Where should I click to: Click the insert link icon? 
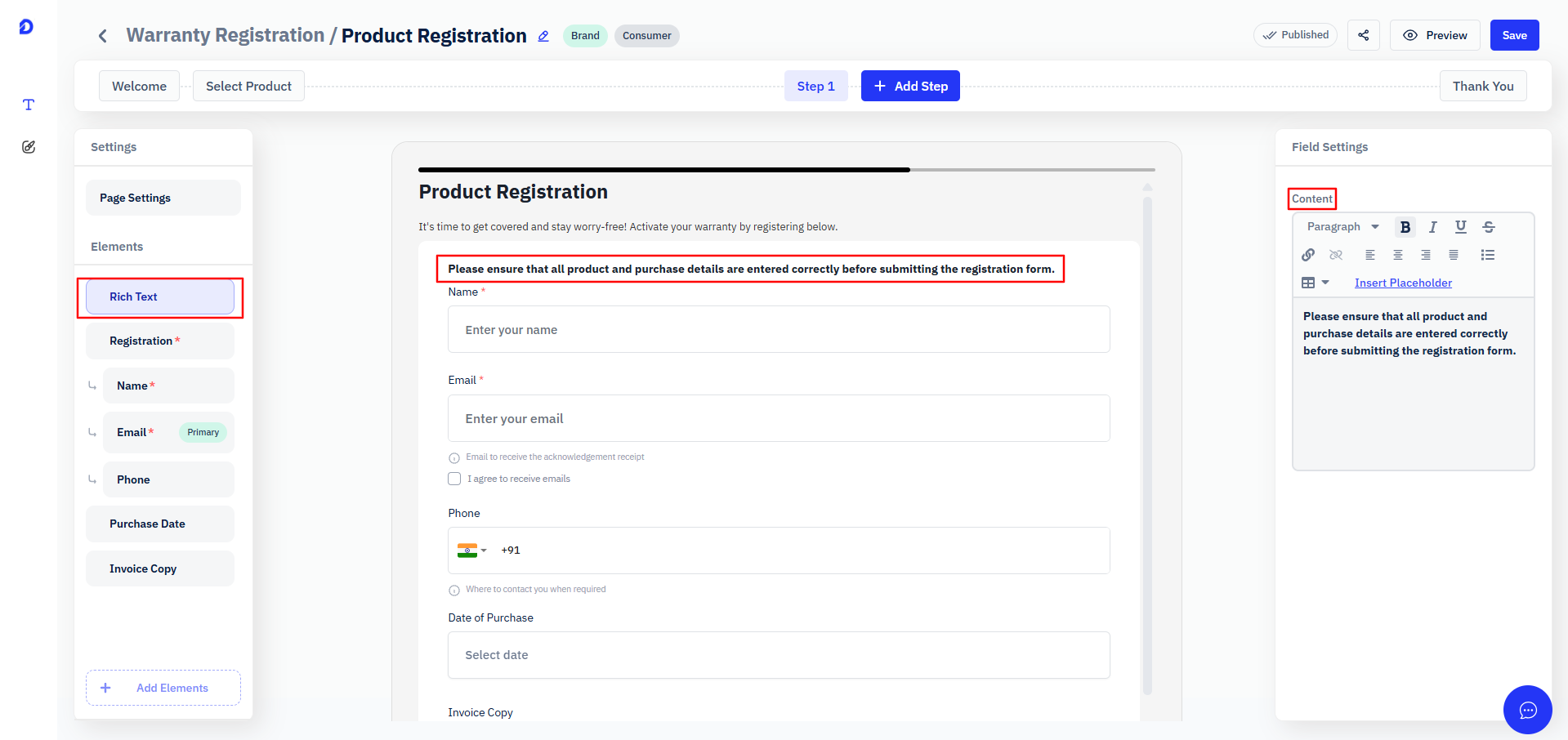pos(1308,255)
